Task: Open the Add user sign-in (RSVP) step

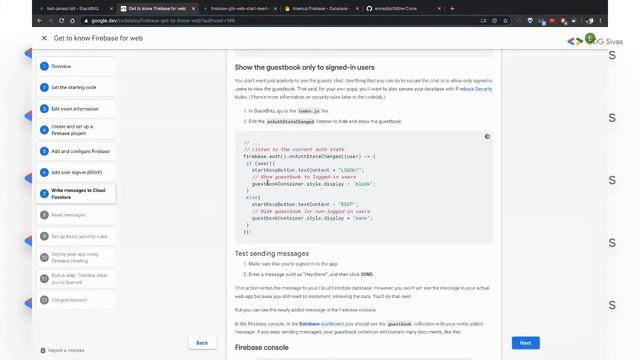Action: [x=76, y=172]
